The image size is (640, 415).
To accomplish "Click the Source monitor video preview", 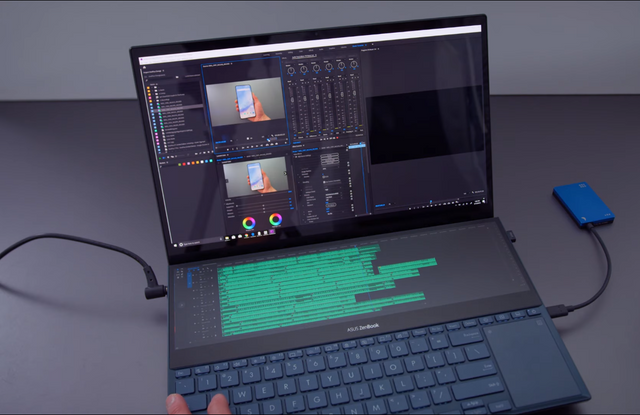I will point(245,102).
